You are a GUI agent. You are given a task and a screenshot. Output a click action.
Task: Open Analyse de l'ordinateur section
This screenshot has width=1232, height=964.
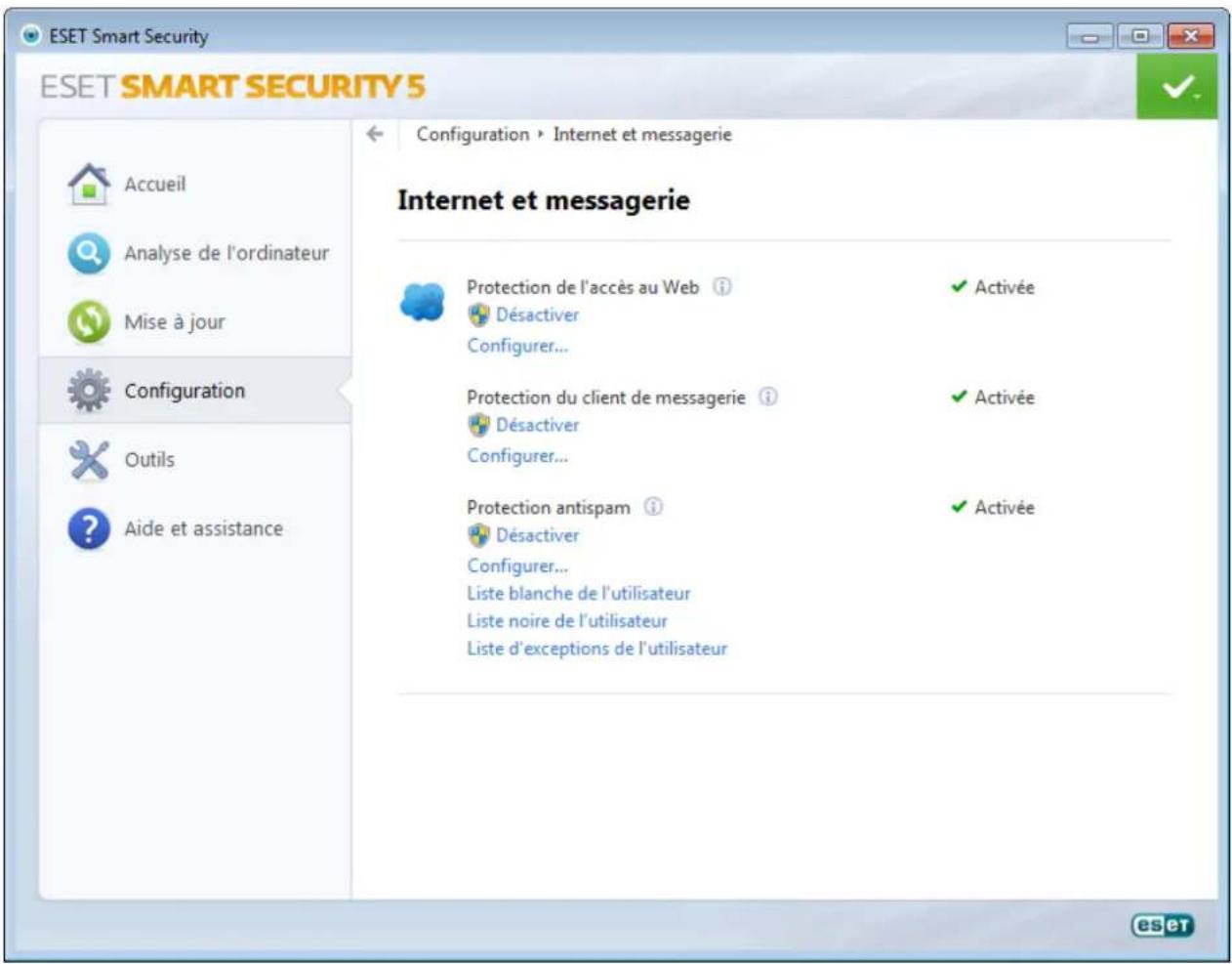coord(226,253)
